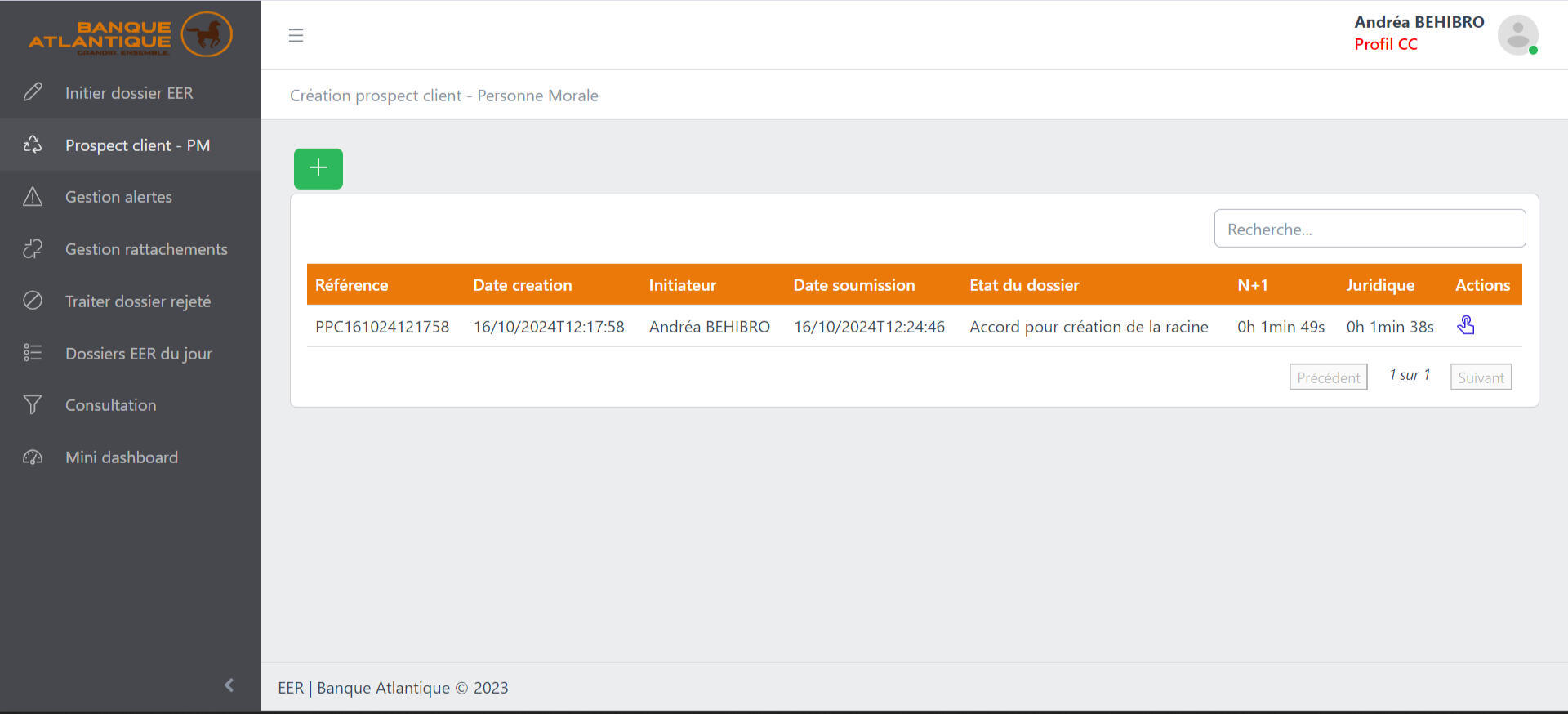The width and height of the screenshot is (1568, 714).
Task: Collapse the sidebar with the left chevron
Action: coord(229,685)
